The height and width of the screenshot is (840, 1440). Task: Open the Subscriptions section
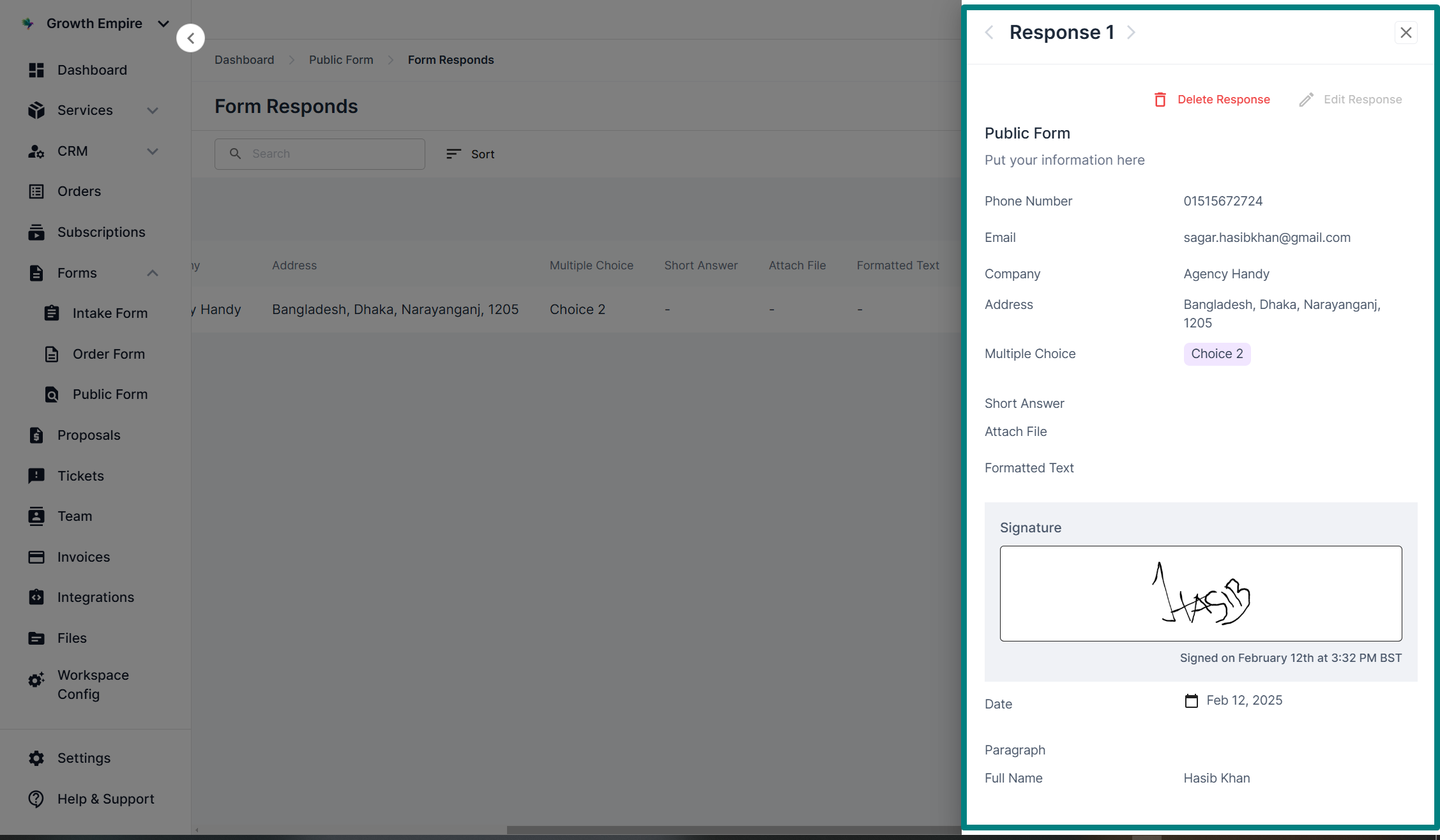click(101, 232)
